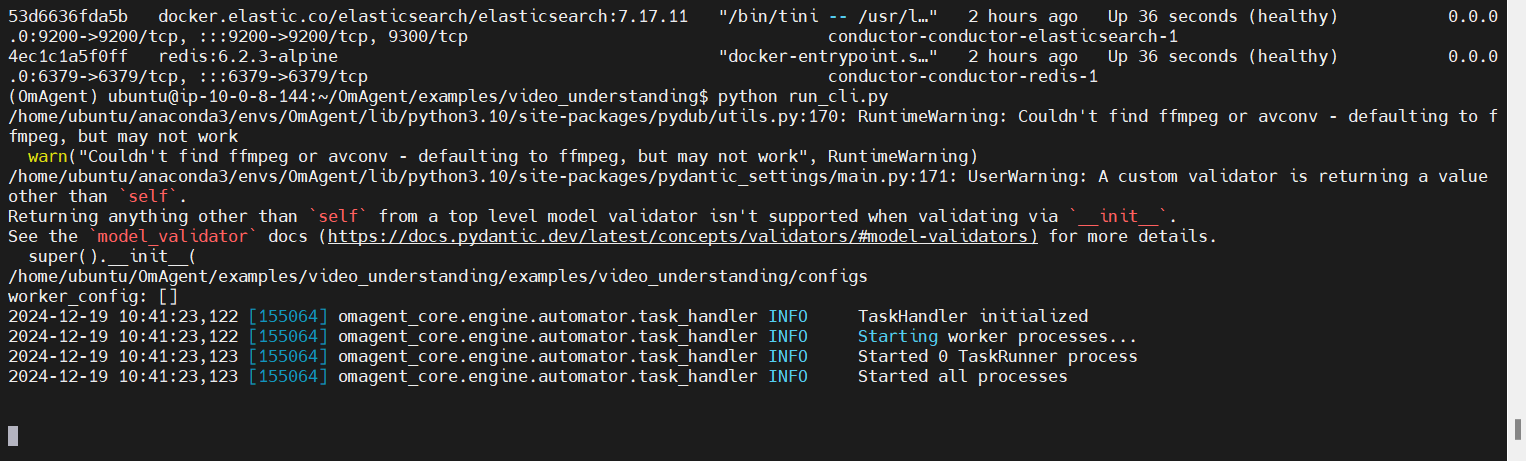Click the conductor-conductor-redis-1 container name
The height and width of the screenshot is (461, 1526).
[963, 77]
